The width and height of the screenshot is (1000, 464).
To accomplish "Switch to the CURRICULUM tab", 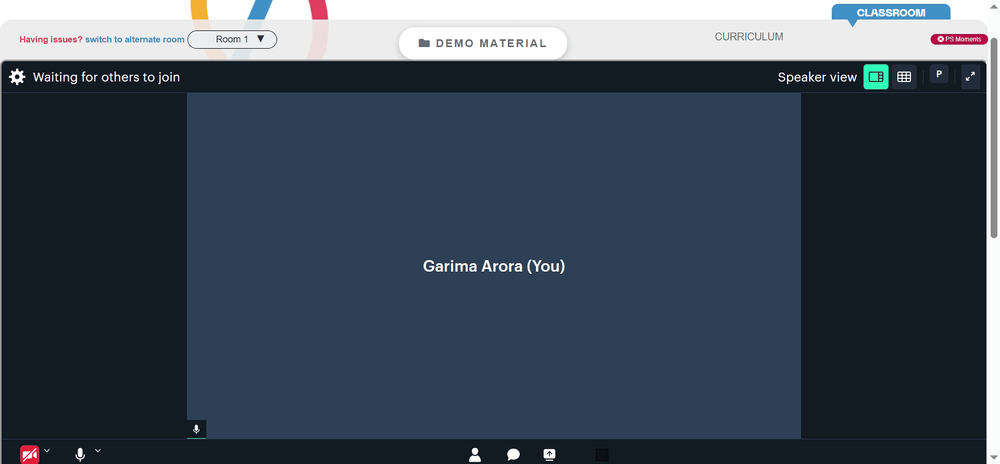I will (749, 37).
